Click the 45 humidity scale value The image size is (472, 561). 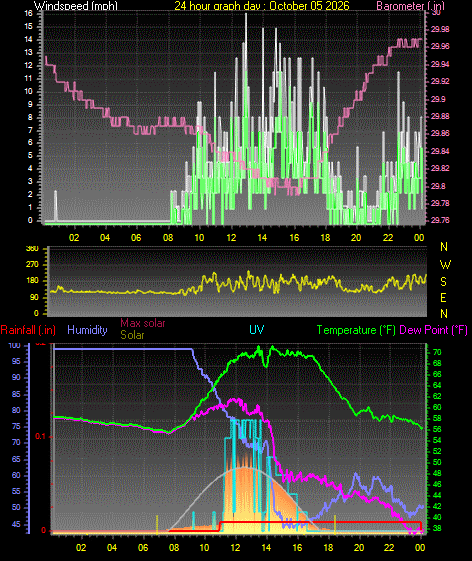(x=16, y=525)
